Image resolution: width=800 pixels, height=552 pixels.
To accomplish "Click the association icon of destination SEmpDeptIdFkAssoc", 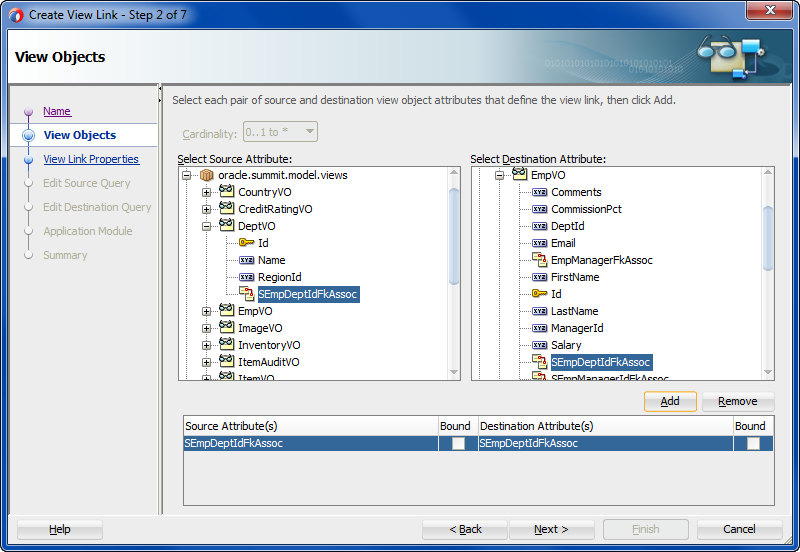I will point(539,362).
